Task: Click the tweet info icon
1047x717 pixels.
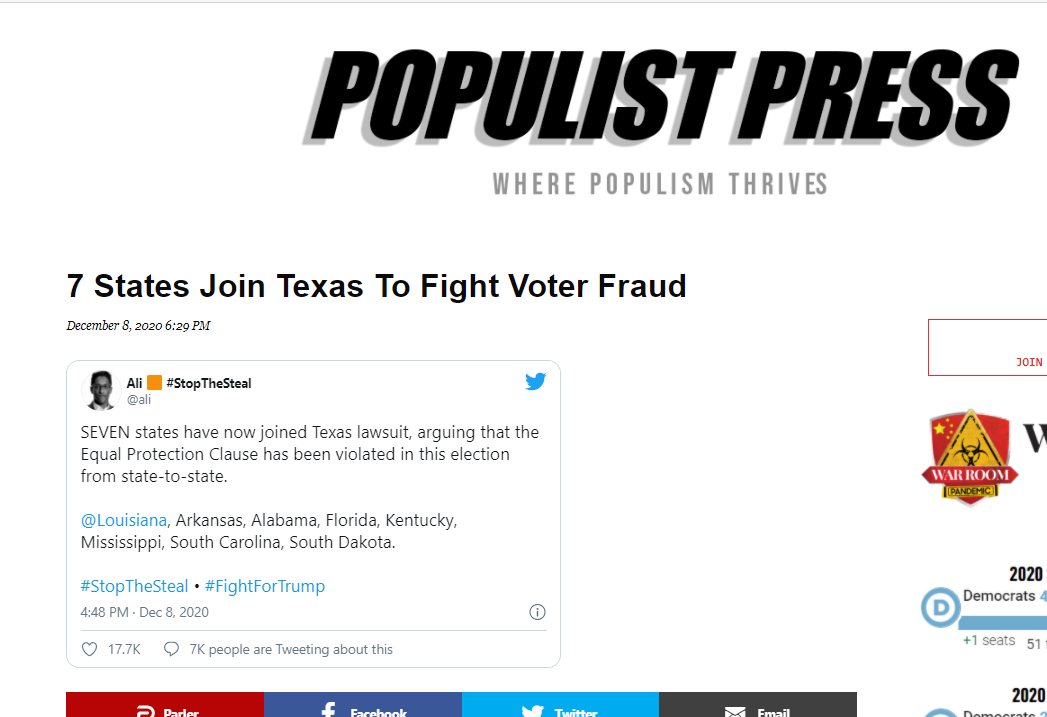Action: click(x=538, y=612)
